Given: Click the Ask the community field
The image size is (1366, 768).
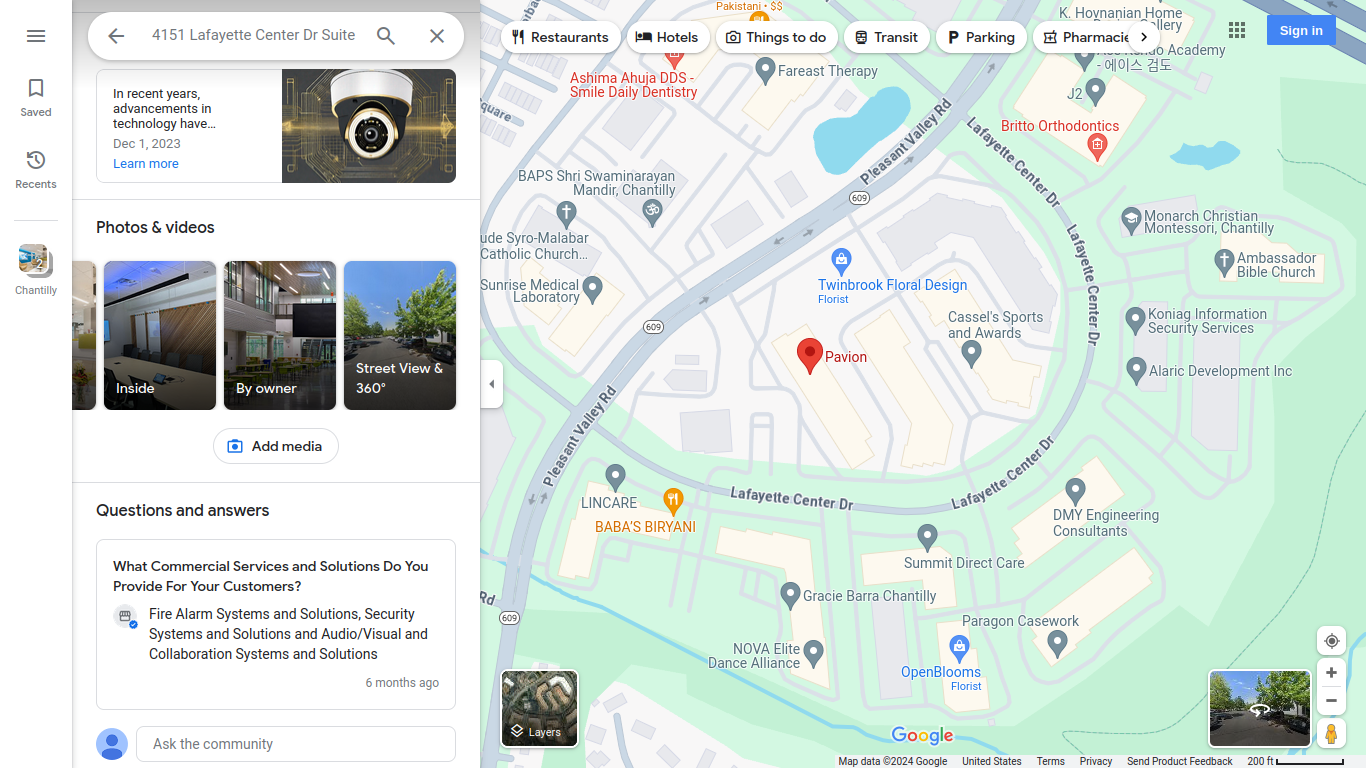Looking at the screenshot, I should (296, 744).
